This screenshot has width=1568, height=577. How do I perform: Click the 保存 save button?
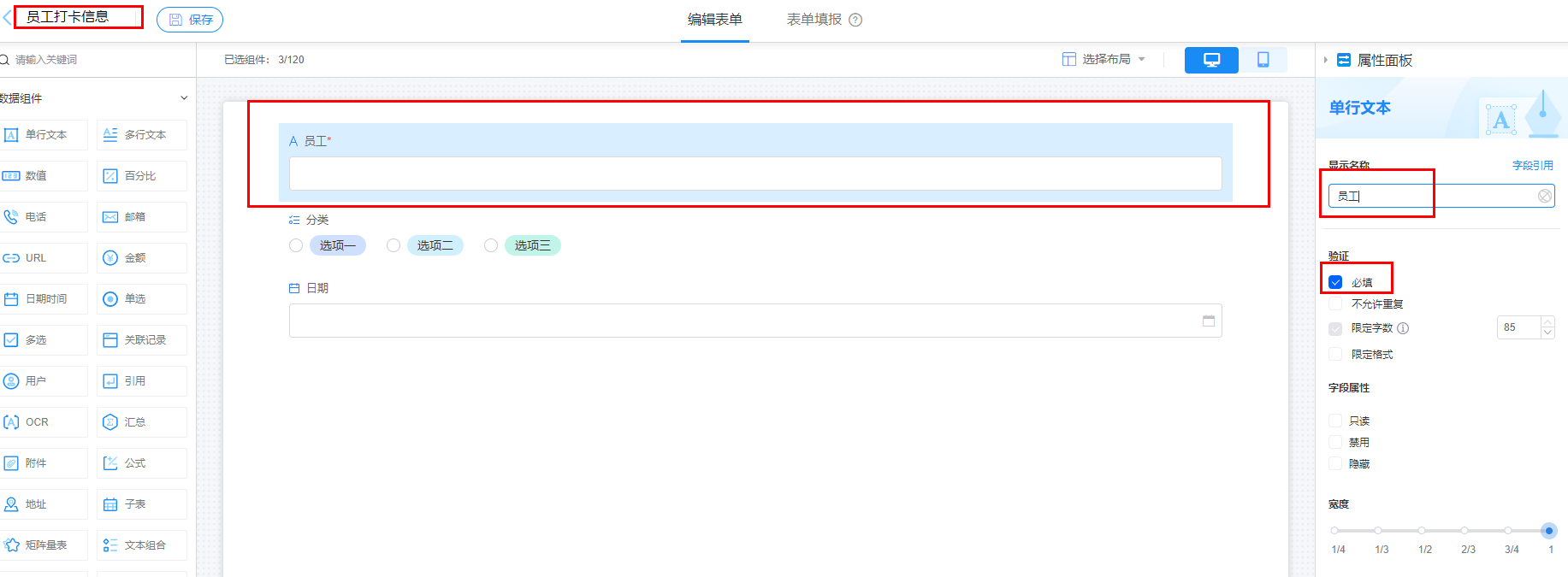point(190,20)
